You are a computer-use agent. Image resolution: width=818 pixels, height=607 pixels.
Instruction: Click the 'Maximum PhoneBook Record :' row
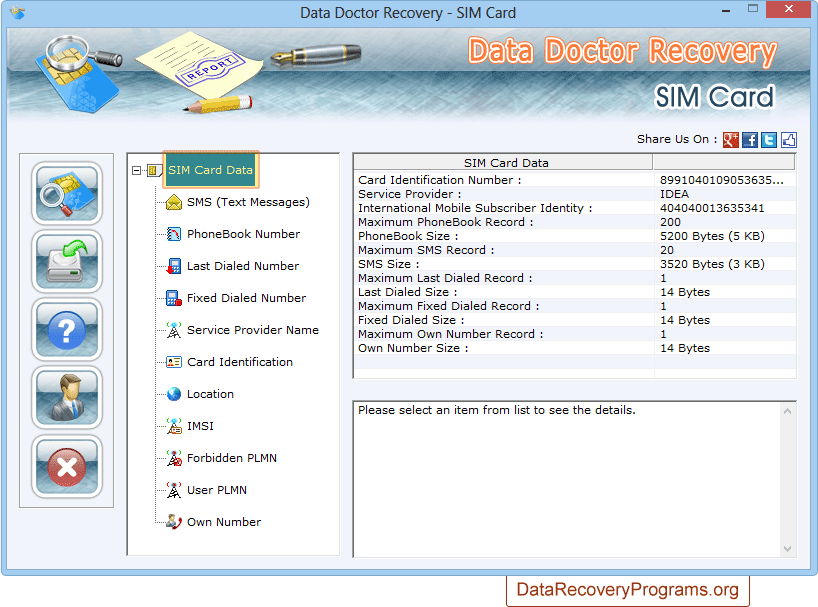[575, 222]
